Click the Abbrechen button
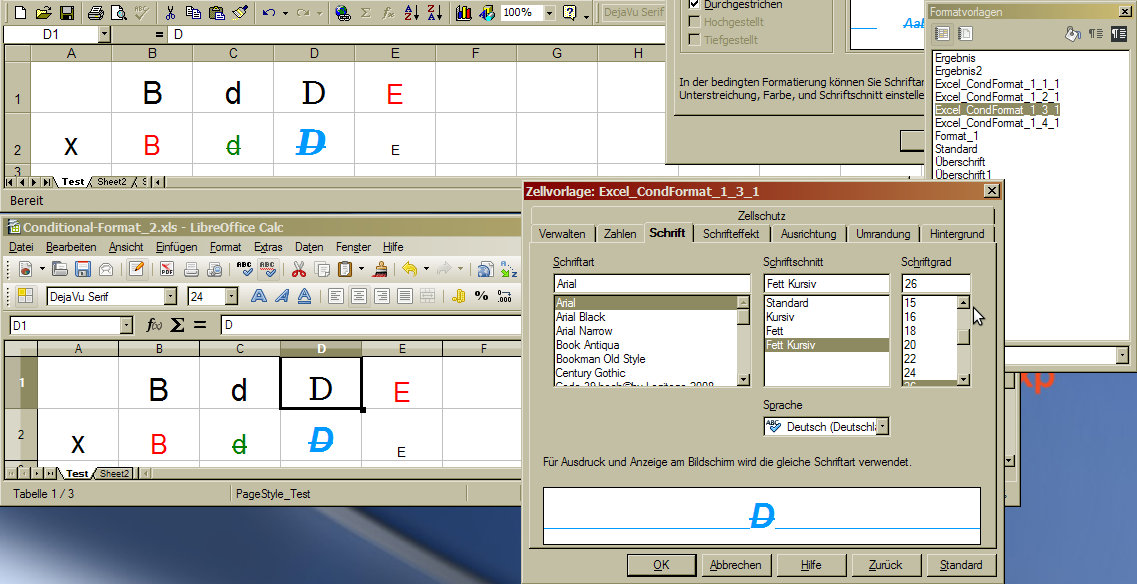This screenshot has width=1137, height=584. pyautogui.click(x=735, y=565)
